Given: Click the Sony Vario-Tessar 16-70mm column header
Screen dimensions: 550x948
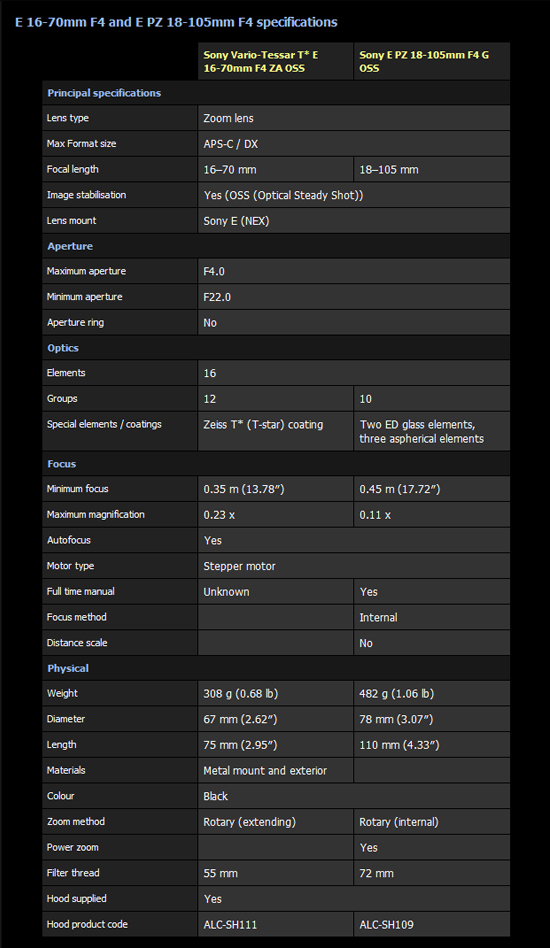Looking at the screenshot, I should click(x=276, y=61).
